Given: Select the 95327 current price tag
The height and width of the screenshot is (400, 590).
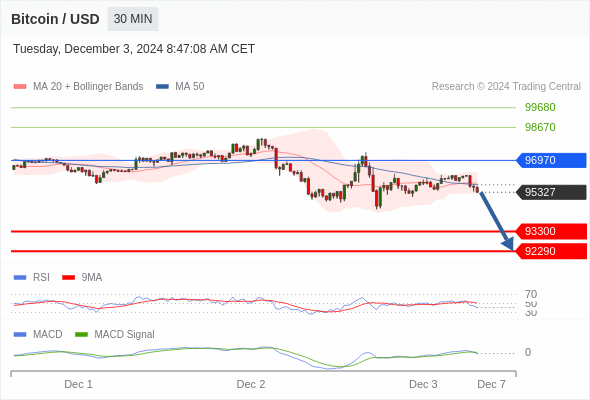Looking at the screenshot, I should point(550,192).
